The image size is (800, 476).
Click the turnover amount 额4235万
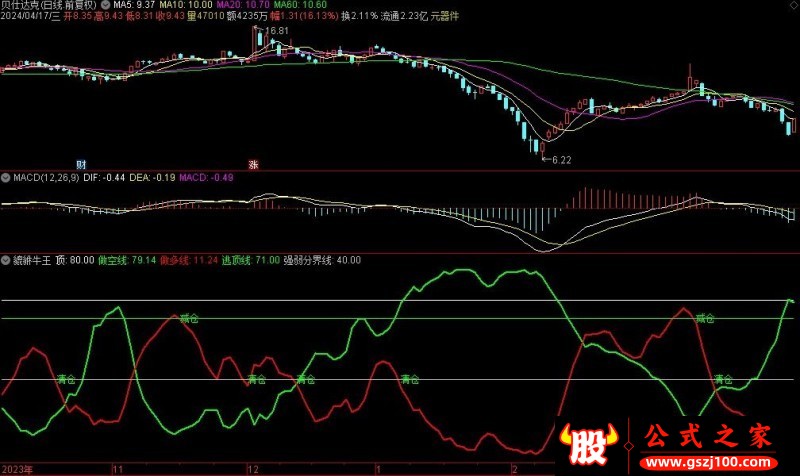tap(247, 16)
